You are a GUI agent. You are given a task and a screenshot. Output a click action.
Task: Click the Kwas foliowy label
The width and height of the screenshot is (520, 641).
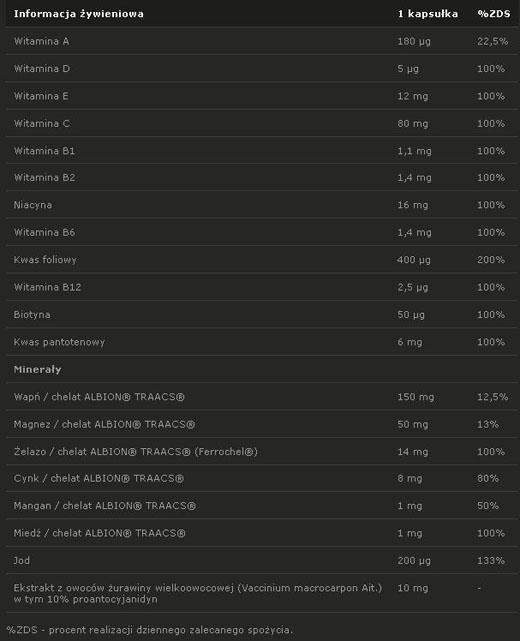coord(45,260)
